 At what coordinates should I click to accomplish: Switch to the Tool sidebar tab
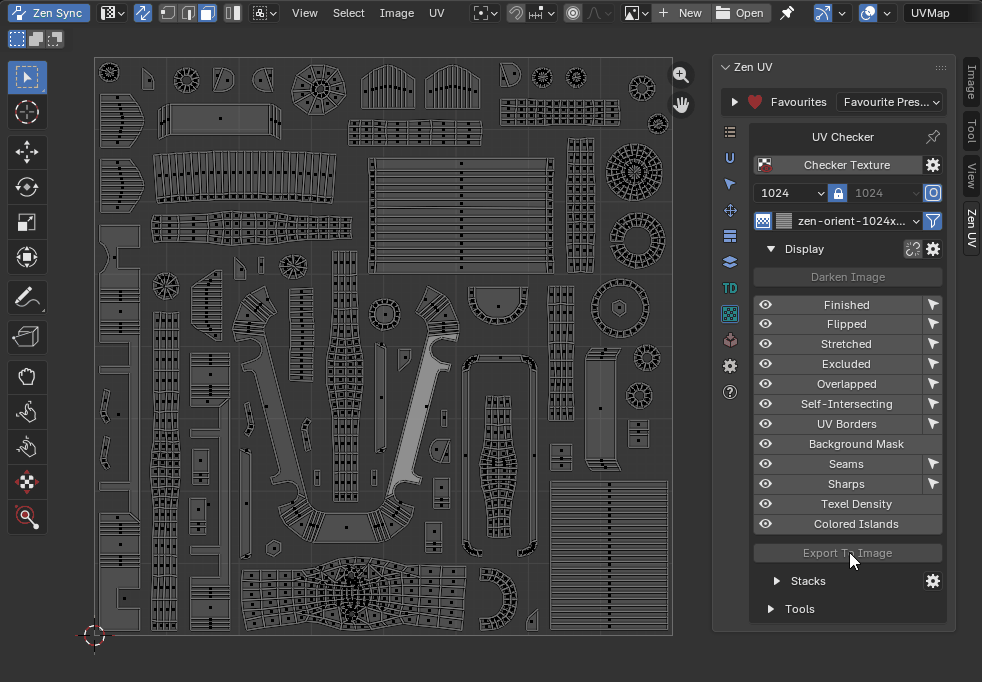coord(970,131)
